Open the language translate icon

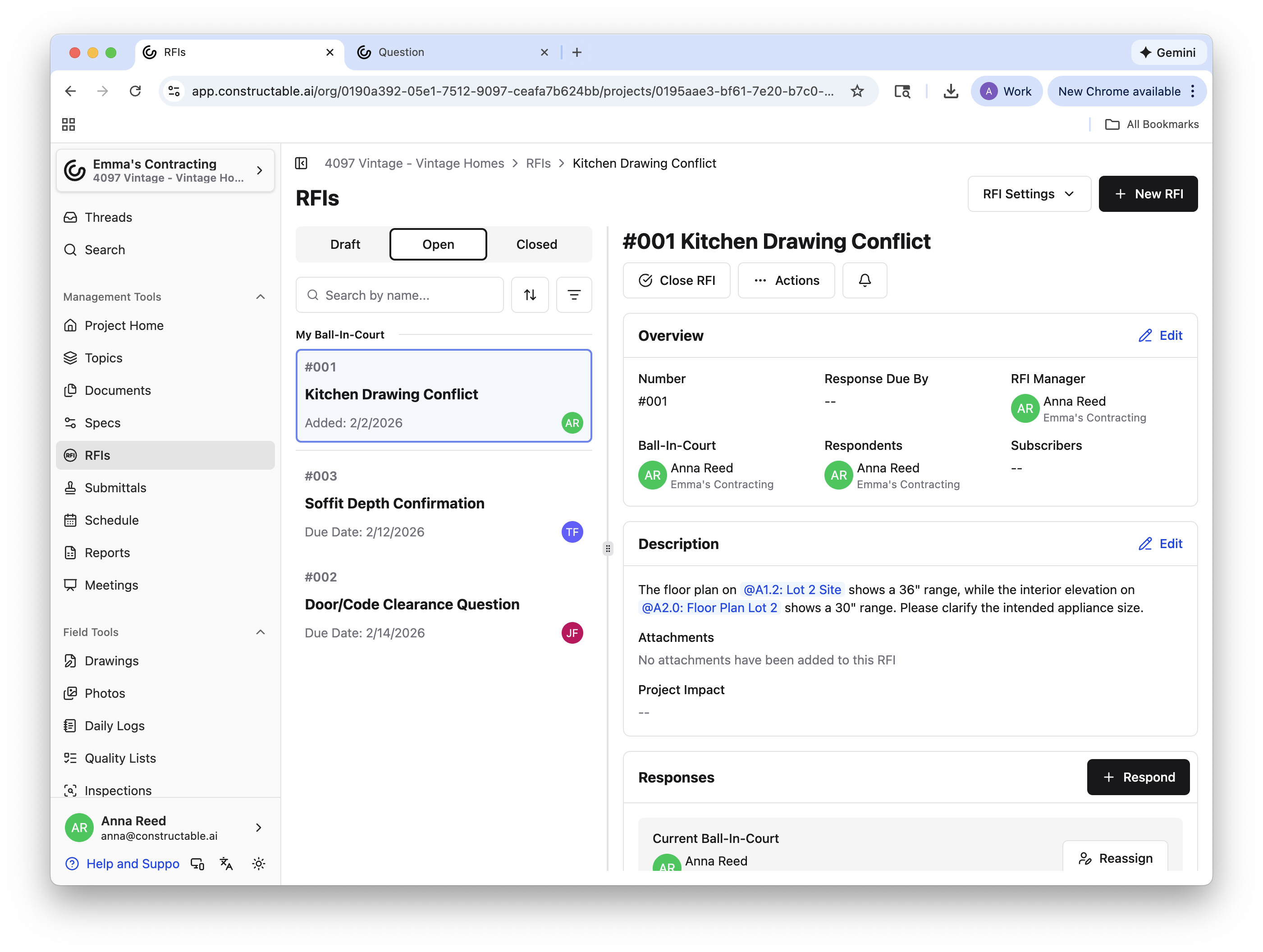[227, 864]
